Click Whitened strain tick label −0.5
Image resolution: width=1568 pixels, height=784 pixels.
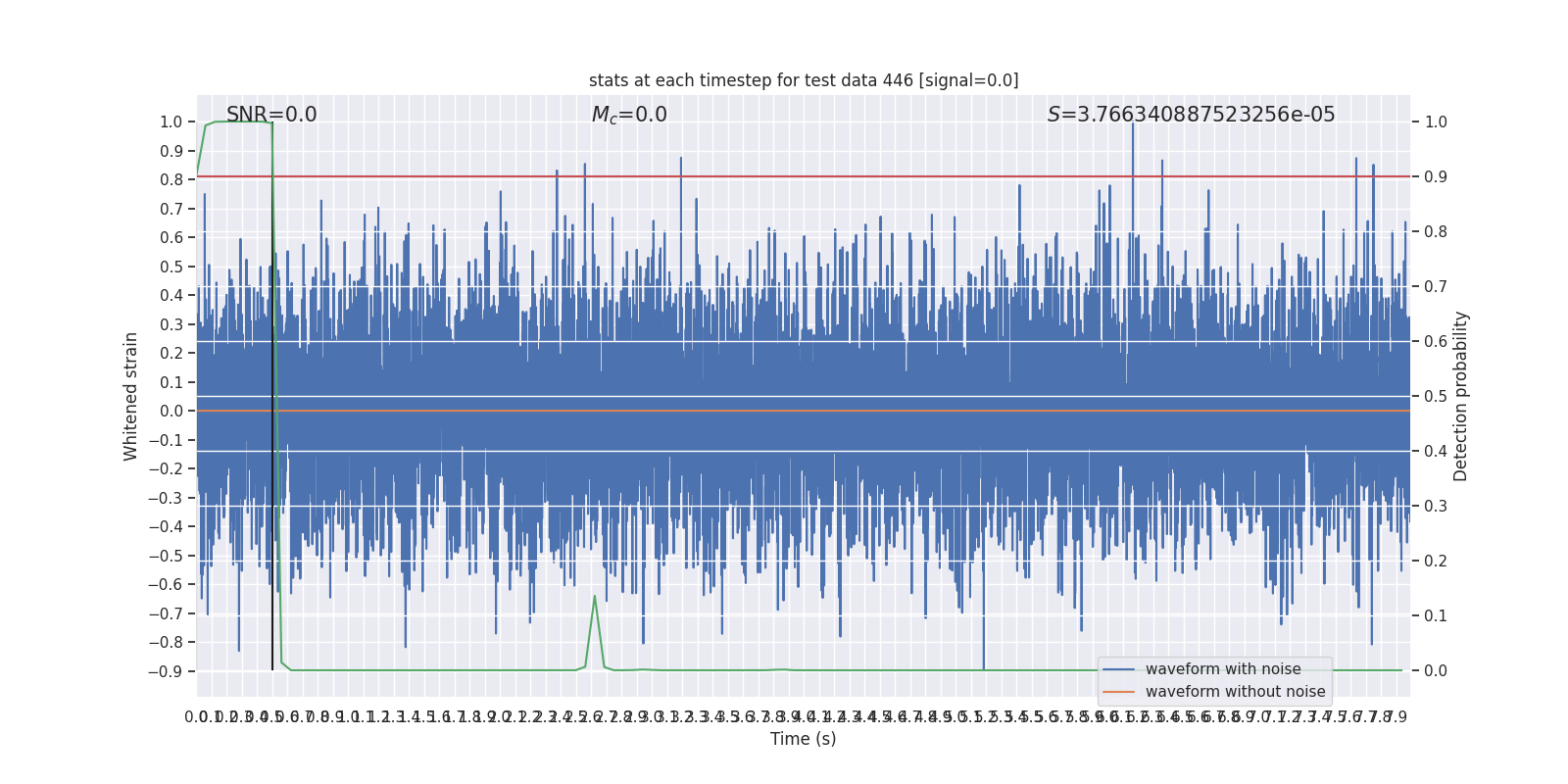click(166, 556)
